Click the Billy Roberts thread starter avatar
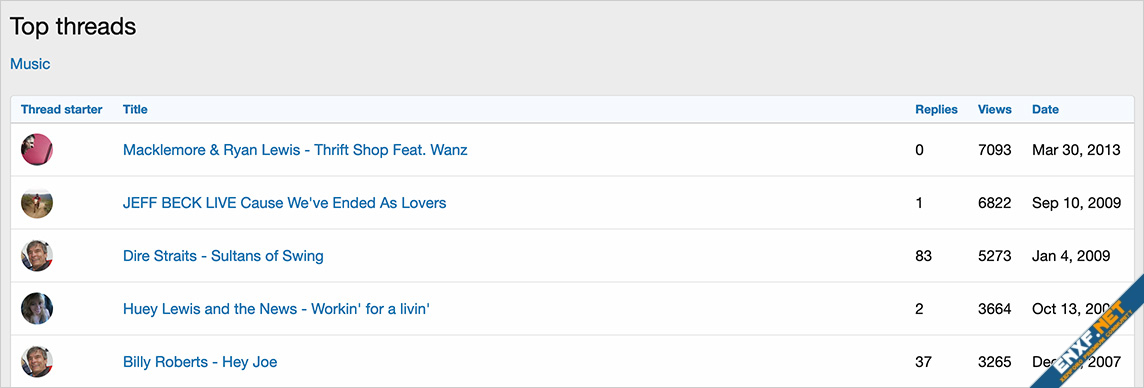Image resolution: width=1144 pixels, height=388 pixels. pyautogui.click(x=36, y=362)
